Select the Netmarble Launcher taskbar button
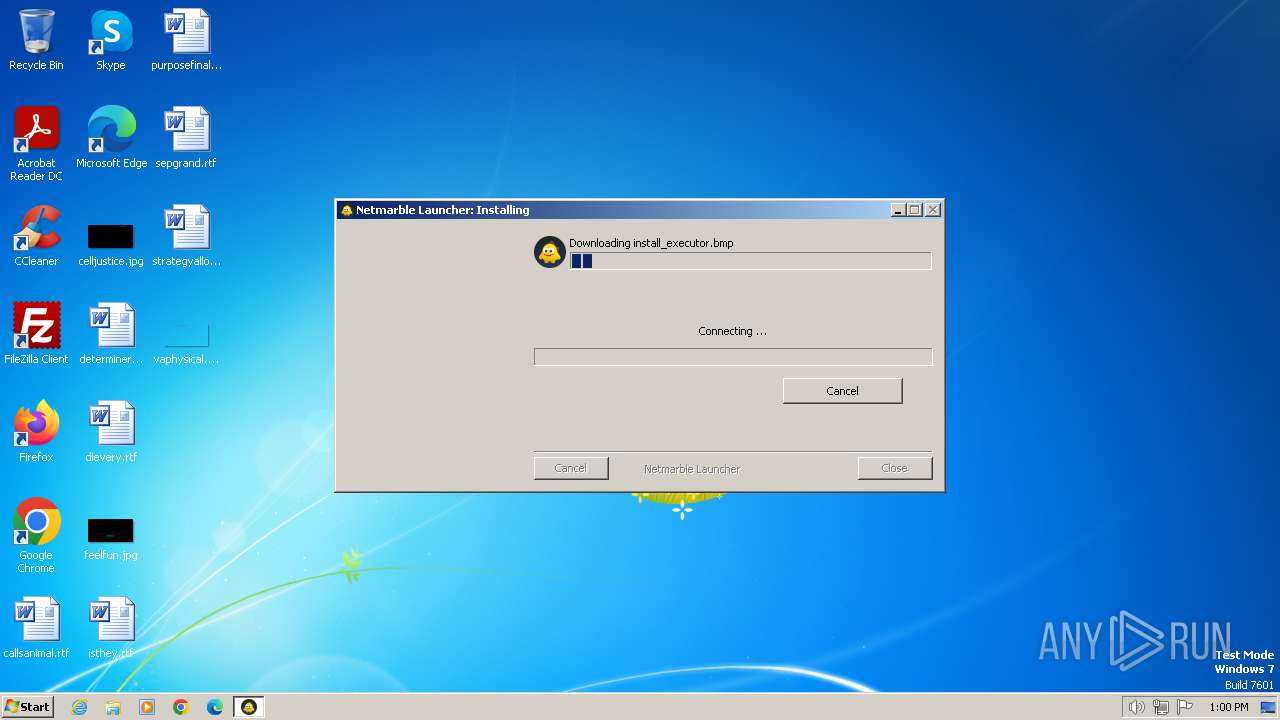The height and width of the screenshot is (720, 1280). [249, 707]
